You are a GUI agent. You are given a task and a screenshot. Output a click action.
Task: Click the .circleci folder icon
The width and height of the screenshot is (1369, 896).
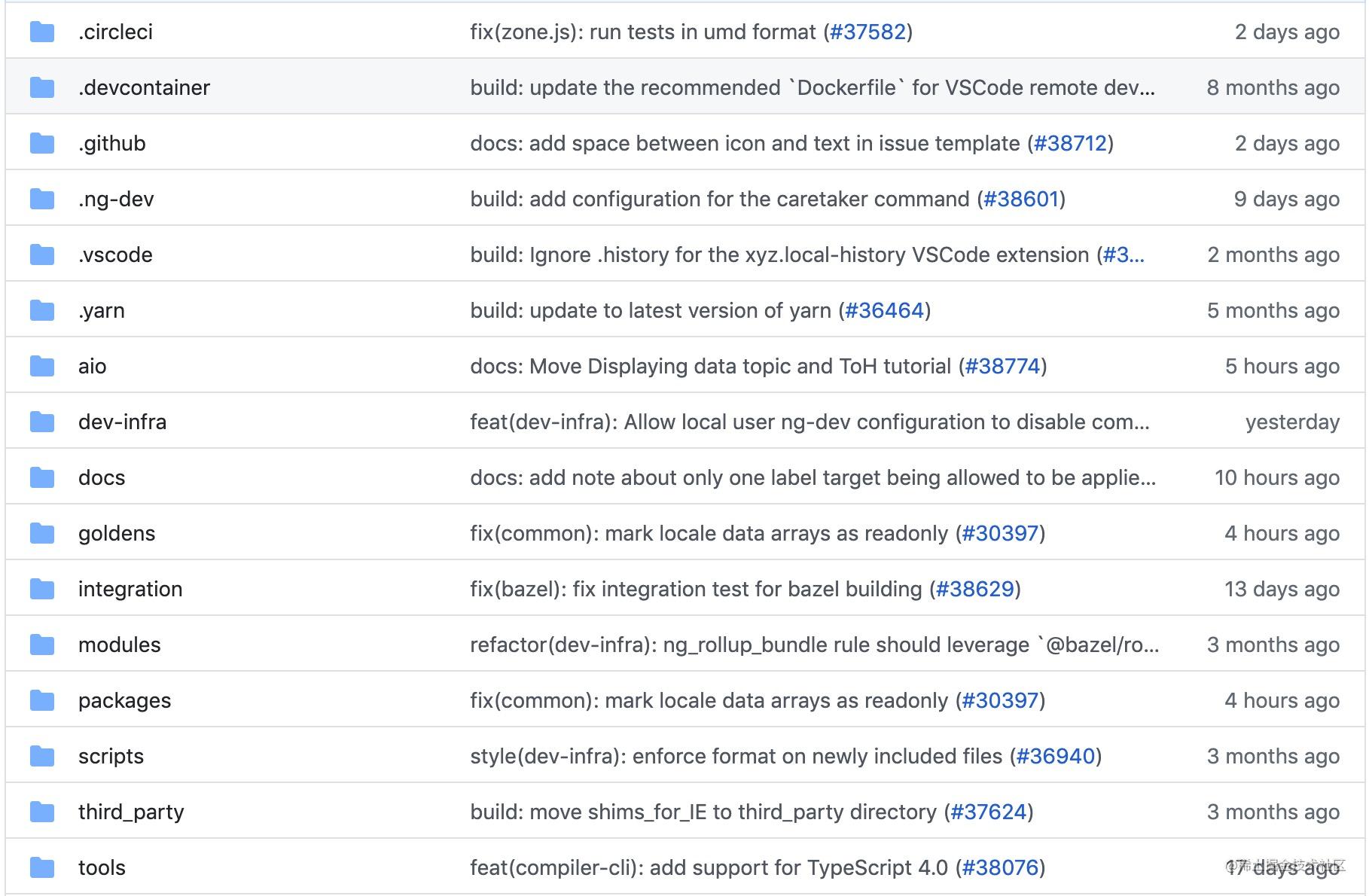point(42,32)
